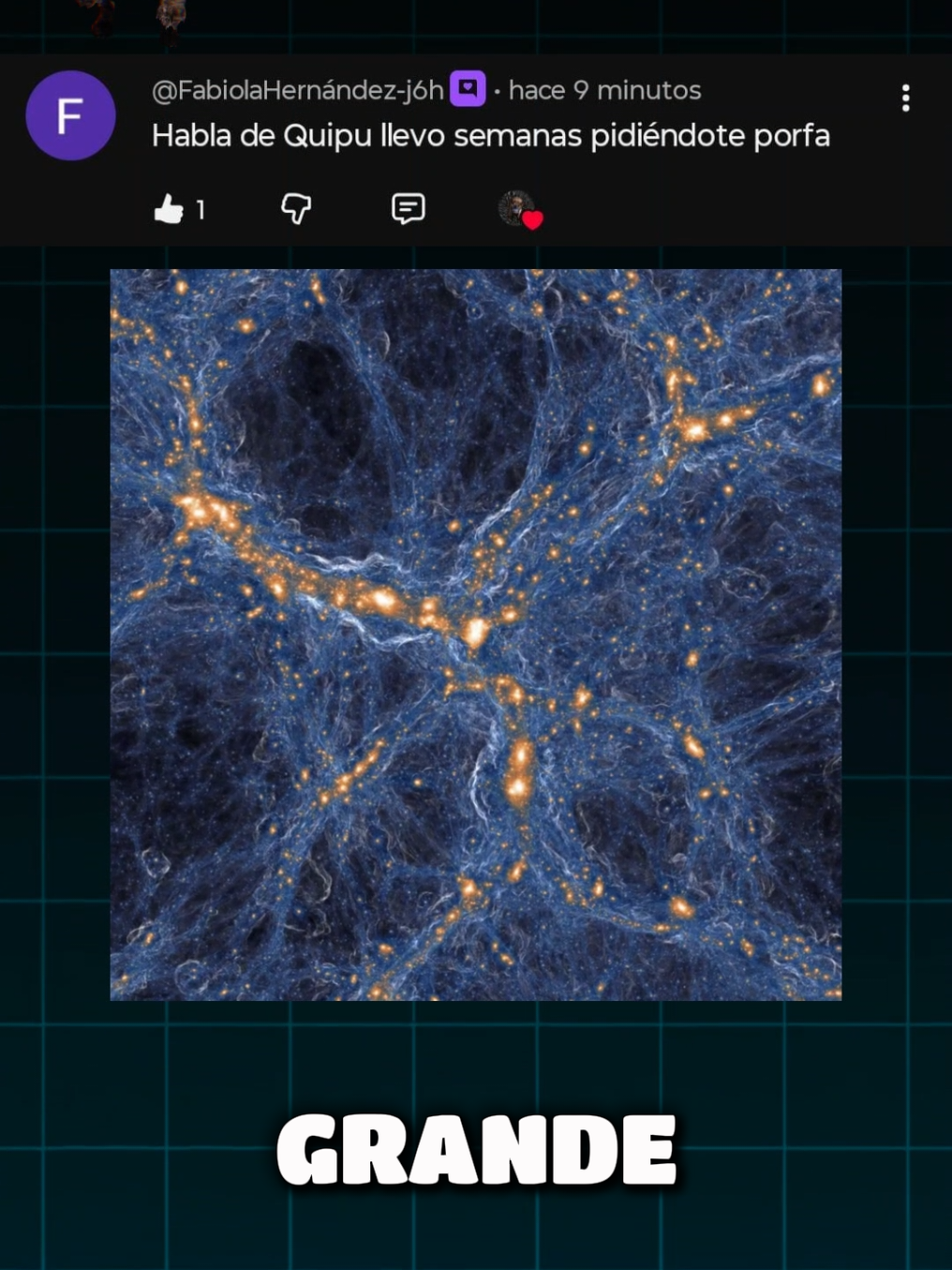Click the right figure above the comment

tap(171, 21)
